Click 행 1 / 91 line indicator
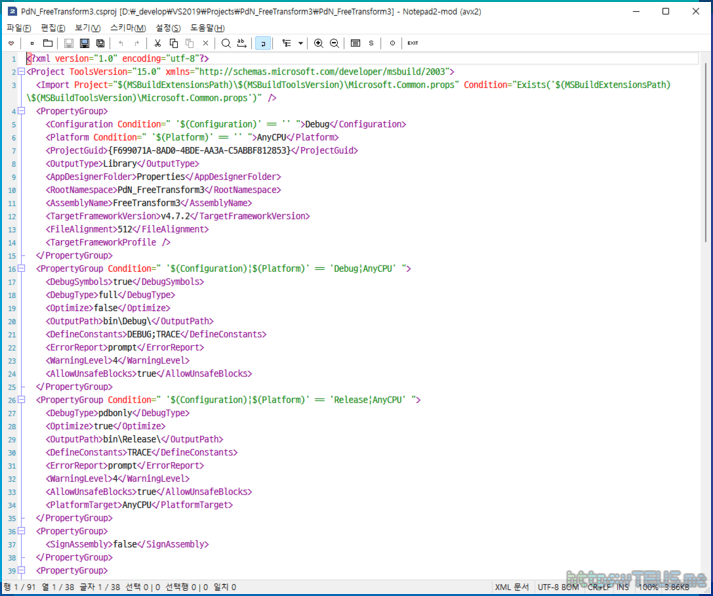The height and width of the screenshot is (596, 713). click(20, 587)
